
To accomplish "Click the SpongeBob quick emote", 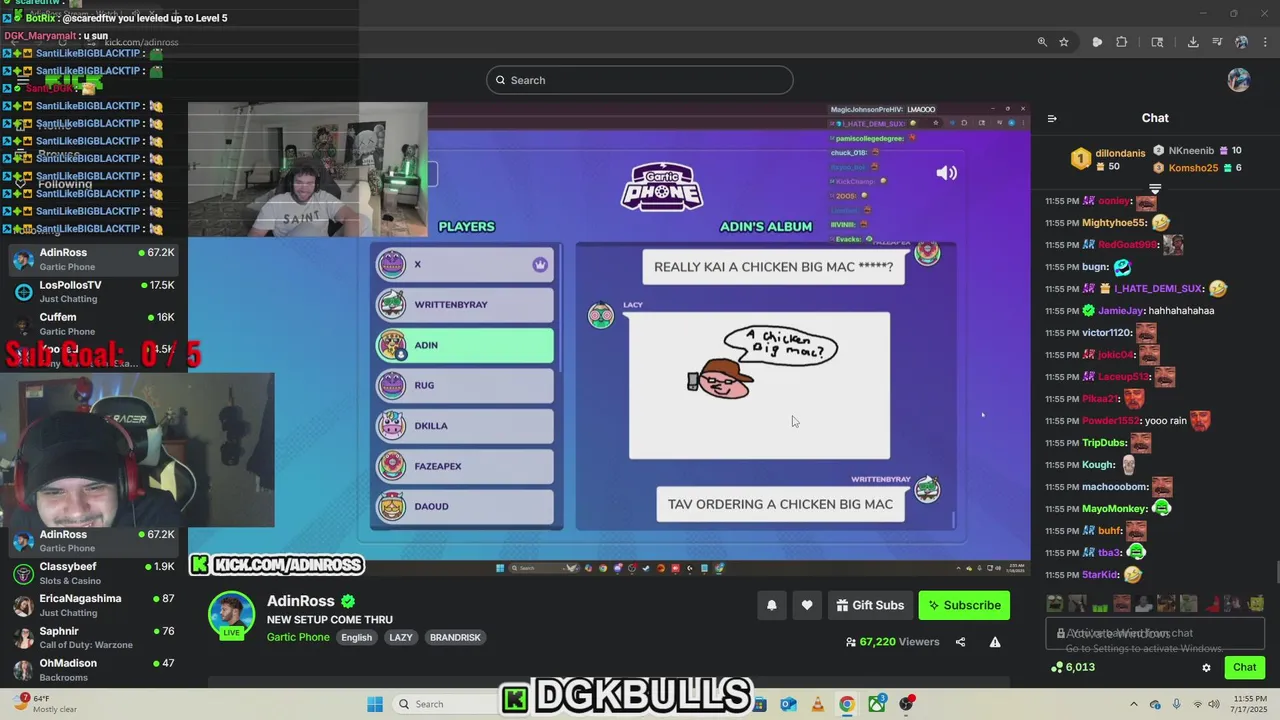I will 1255,603.
